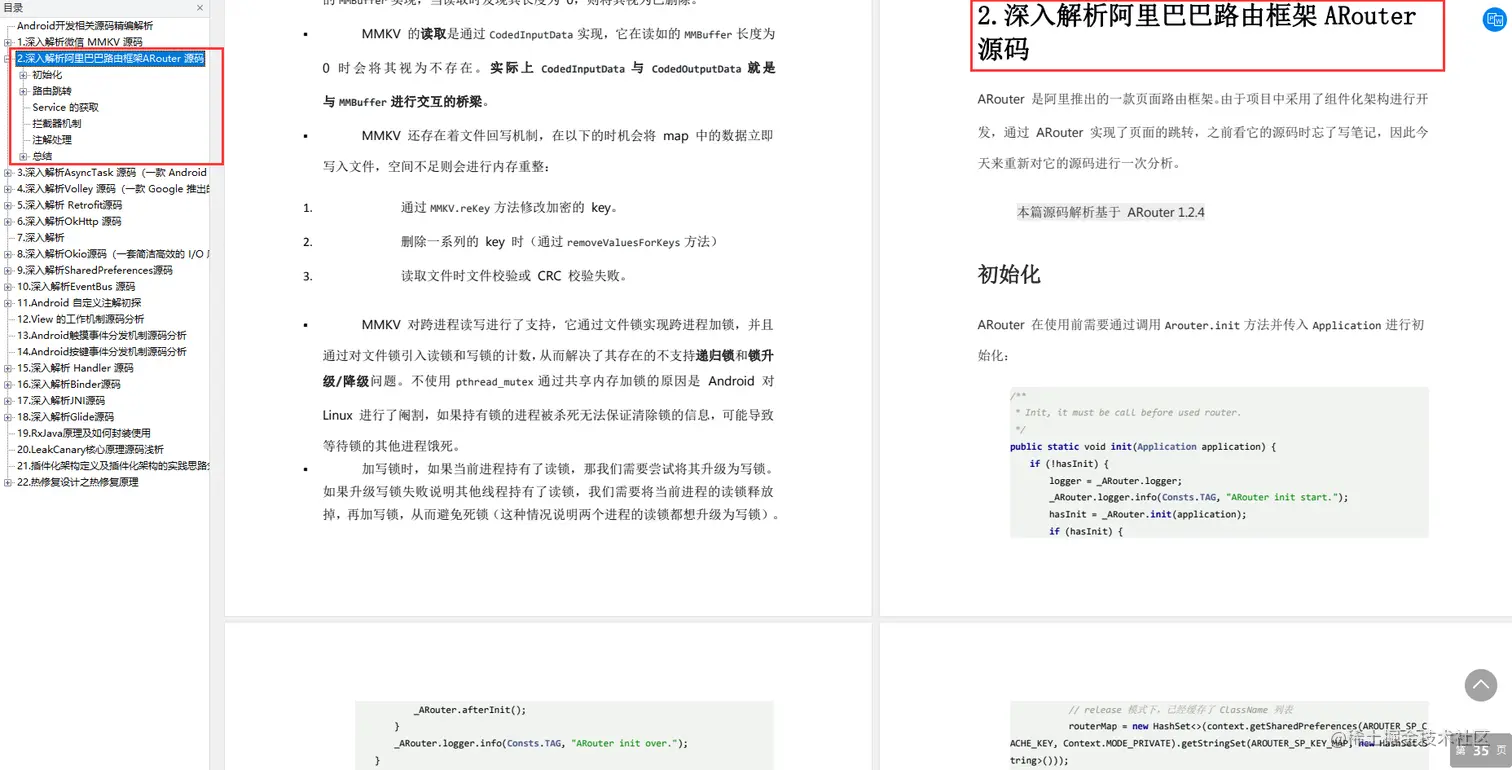Open outline entry 3.深入解析AsyncTask 源码
Viewport: 1512px width, 770px height.
click(x=112, y=173)
